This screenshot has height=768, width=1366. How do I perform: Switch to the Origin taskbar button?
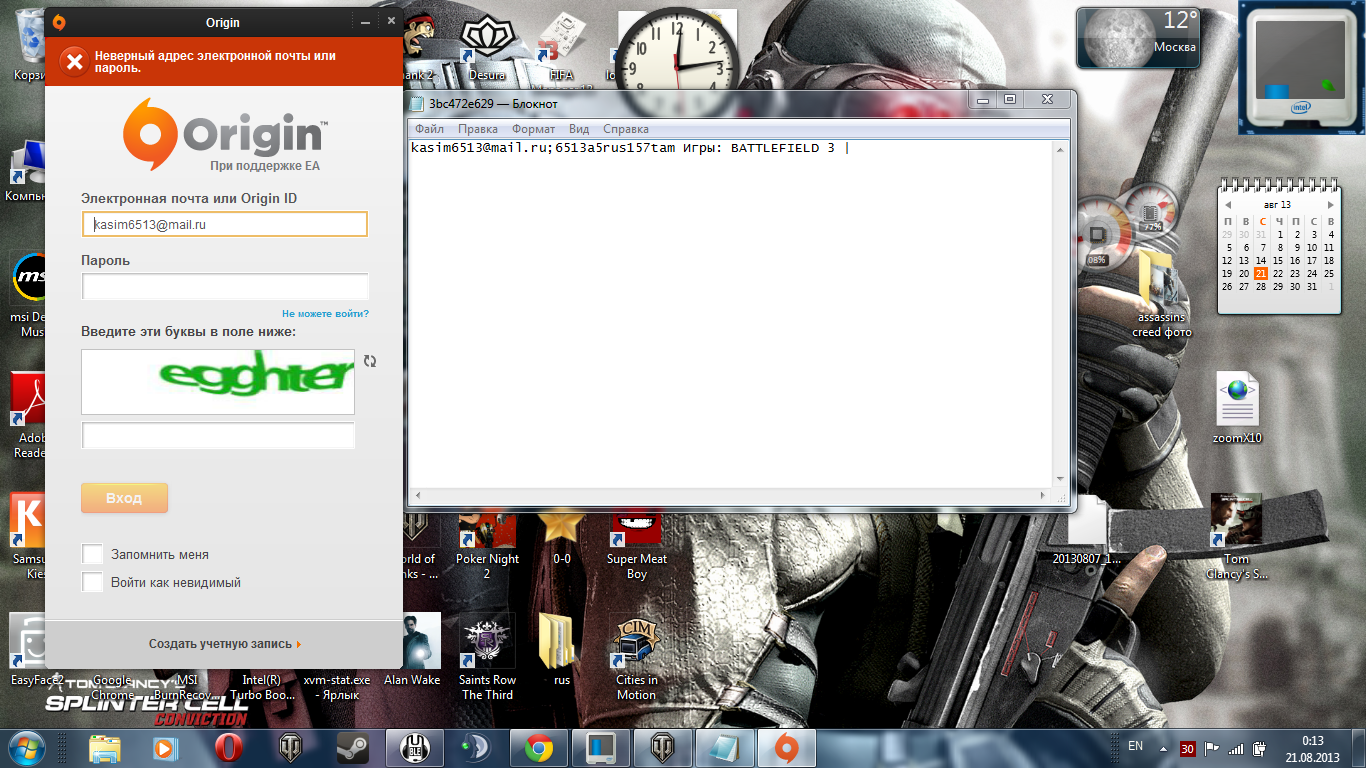(x=787, y=748)
